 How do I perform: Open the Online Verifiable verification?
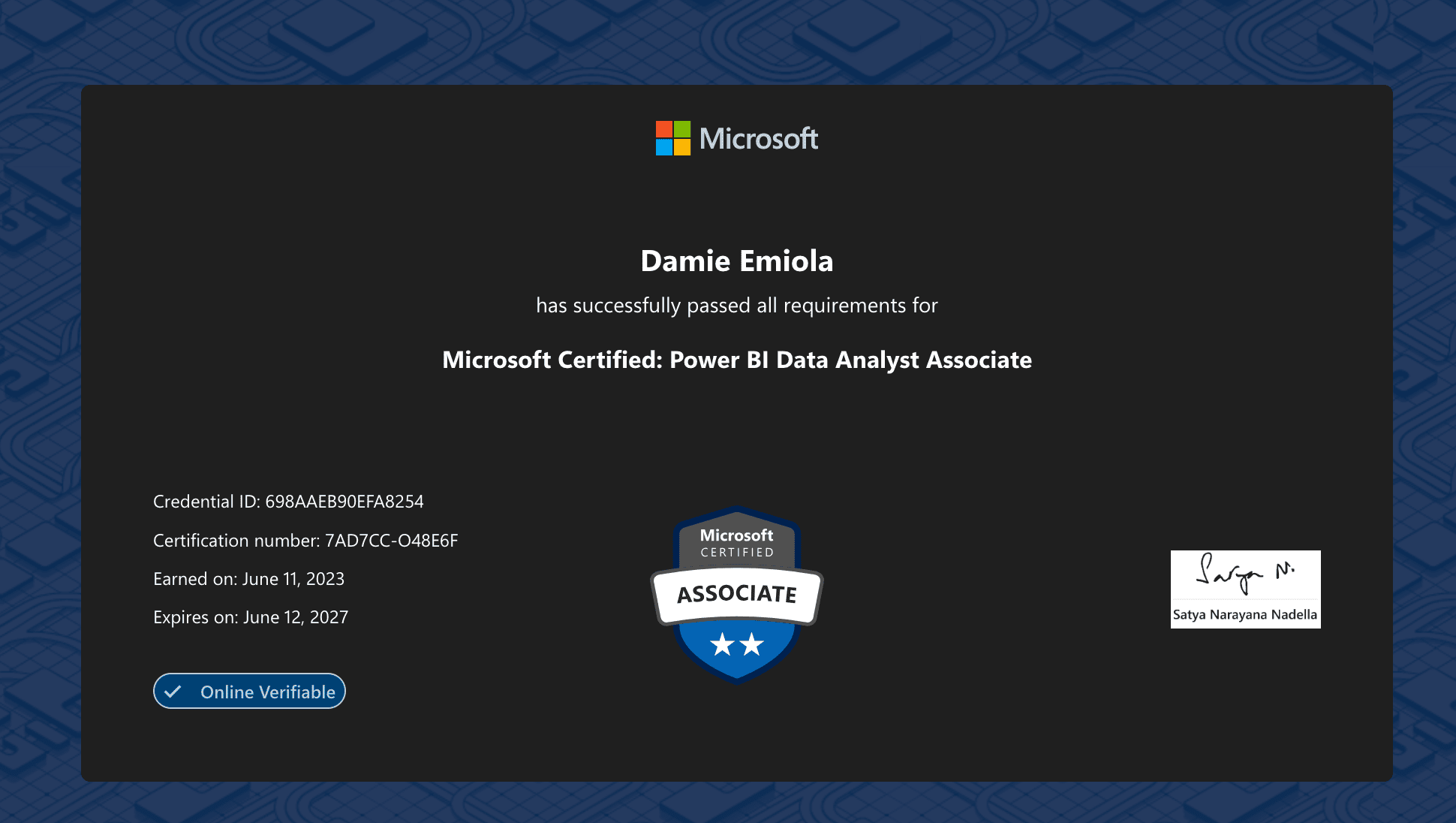(249, 691)
